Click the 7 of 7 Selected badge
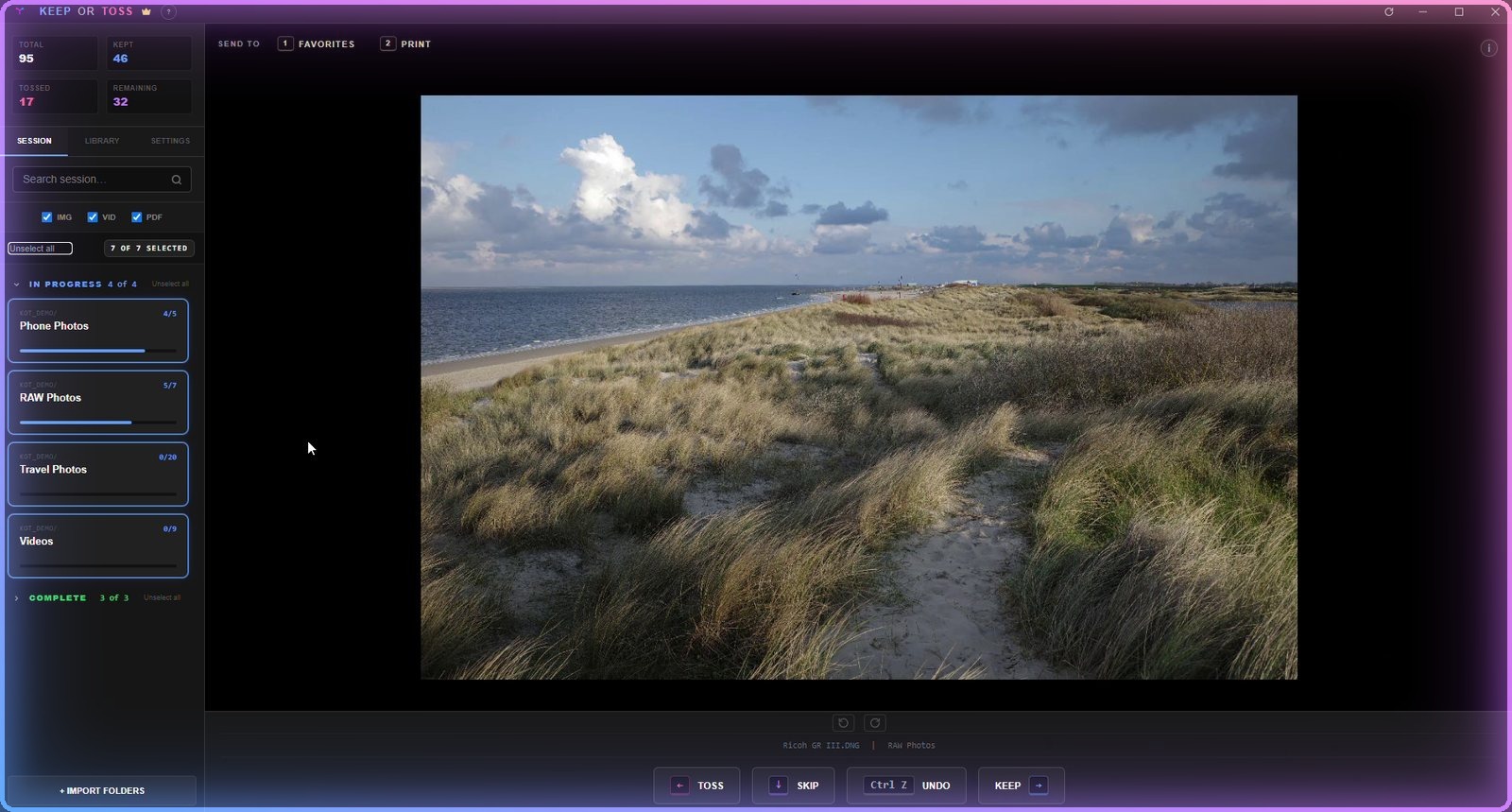Viewport: 1512px width, 812px height. pos(149,249)
